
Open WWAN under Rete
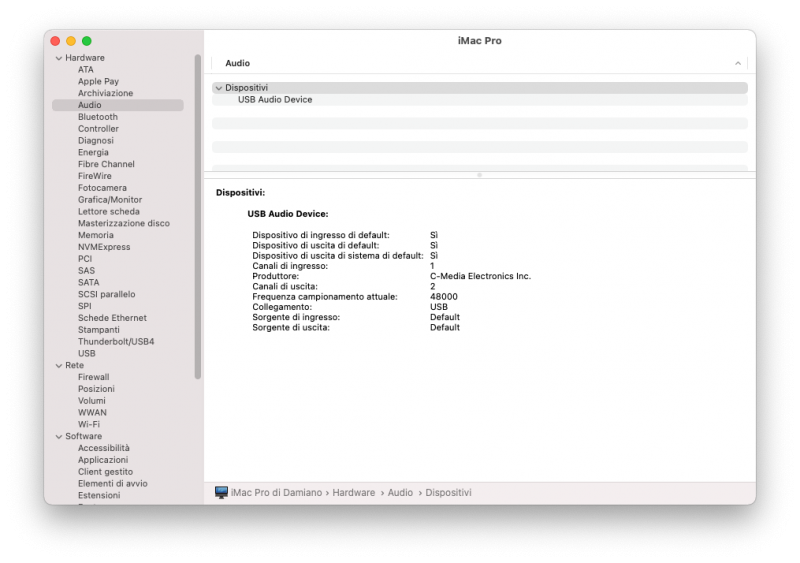[92, 412]
